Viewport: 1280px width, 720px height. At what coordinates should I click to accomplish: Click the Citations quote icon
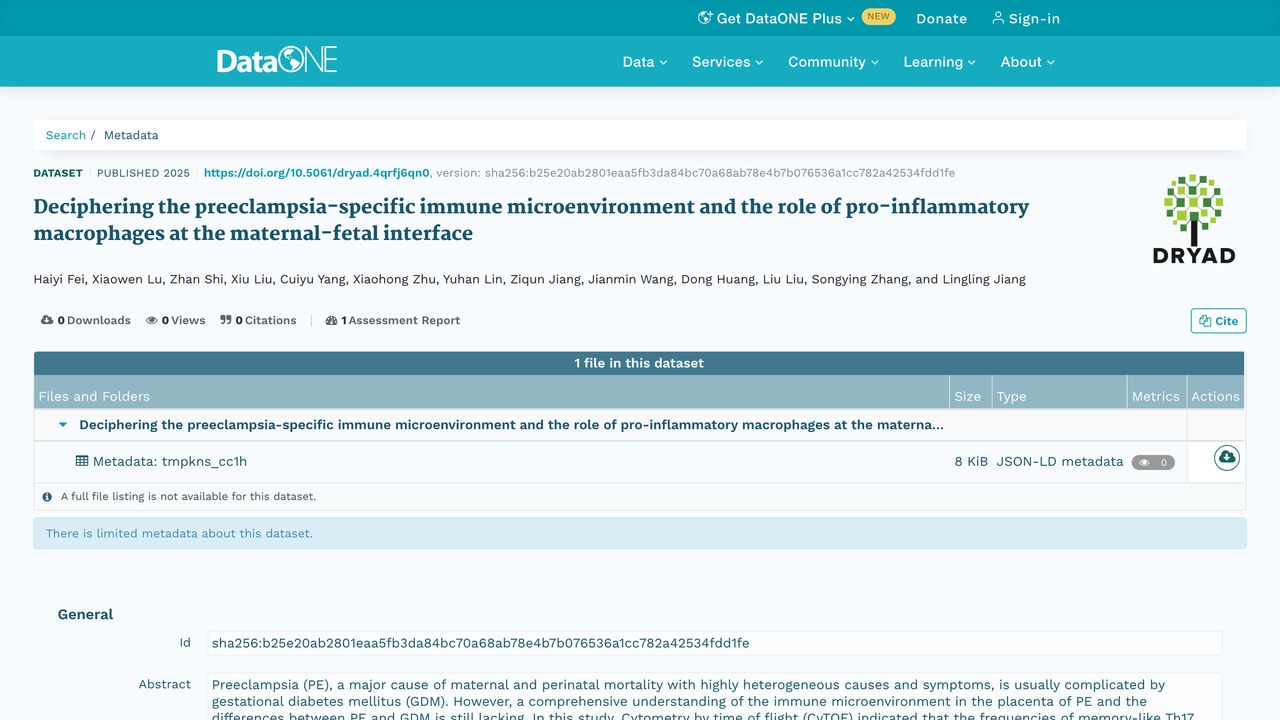click(x=226, y=320)
